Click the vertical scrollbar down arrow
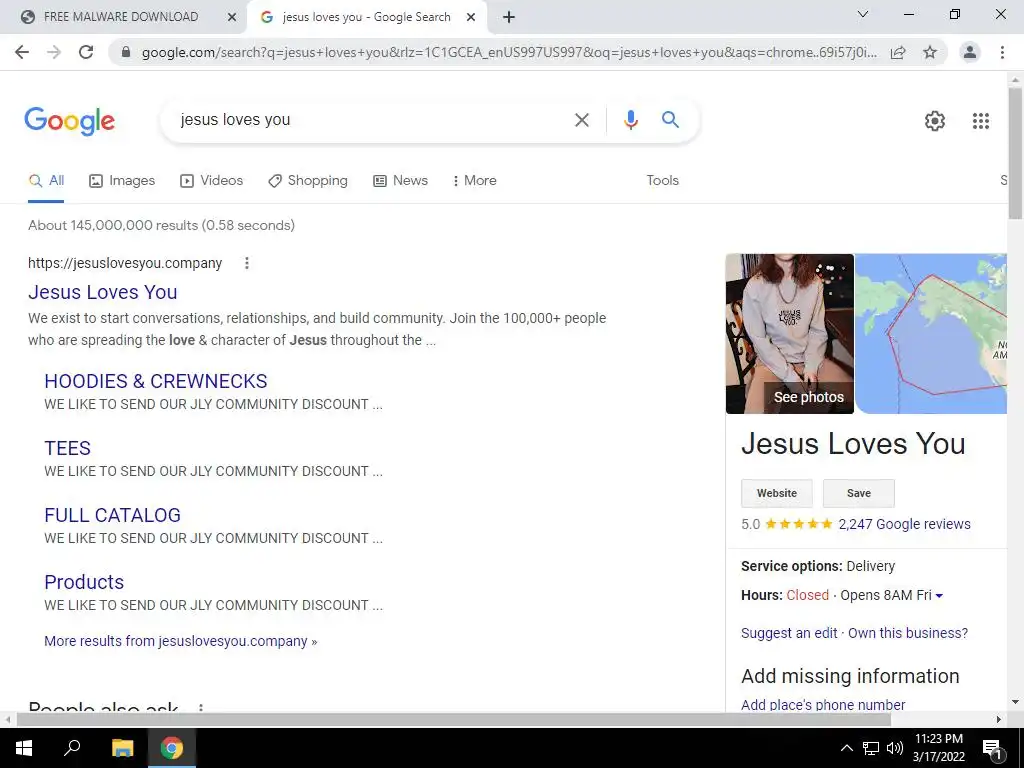The width and height of the screenshot is (1024, 768). pyautogui.click(x=1015, y=703)
